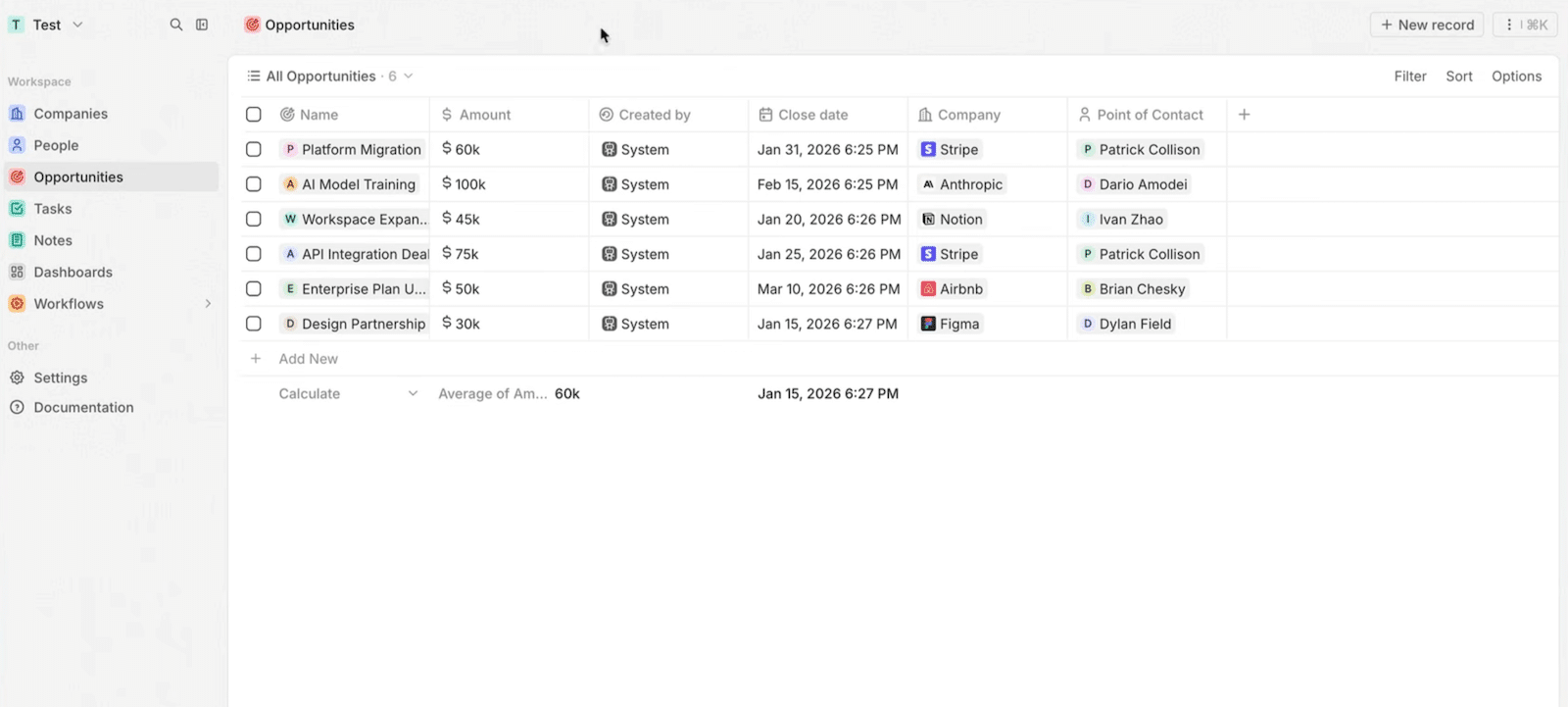Click the Figma logo icon
This screenshot has height=707, width=1568.
928,324
